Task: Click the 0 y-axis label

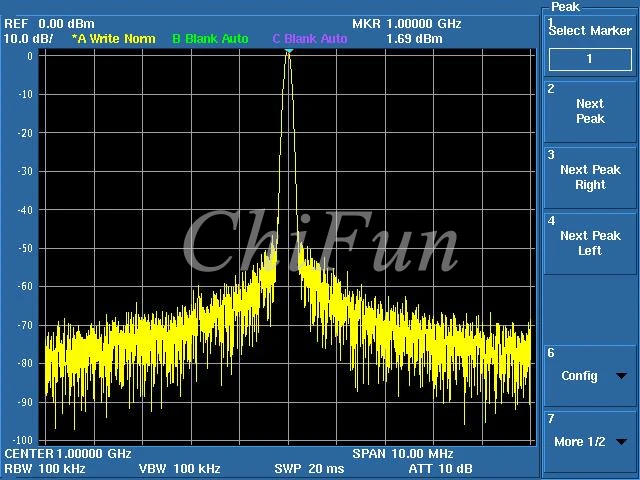Action: (x=30, y=56)
